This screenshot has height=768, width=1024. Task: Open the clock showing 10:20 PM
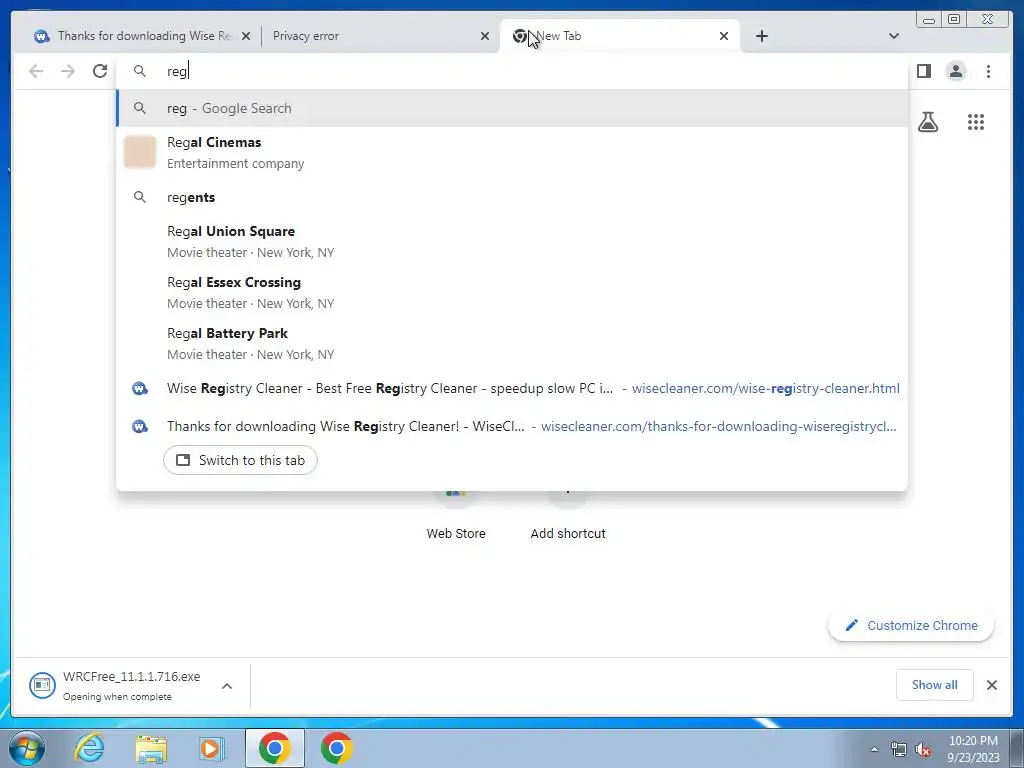click(973, 749)
